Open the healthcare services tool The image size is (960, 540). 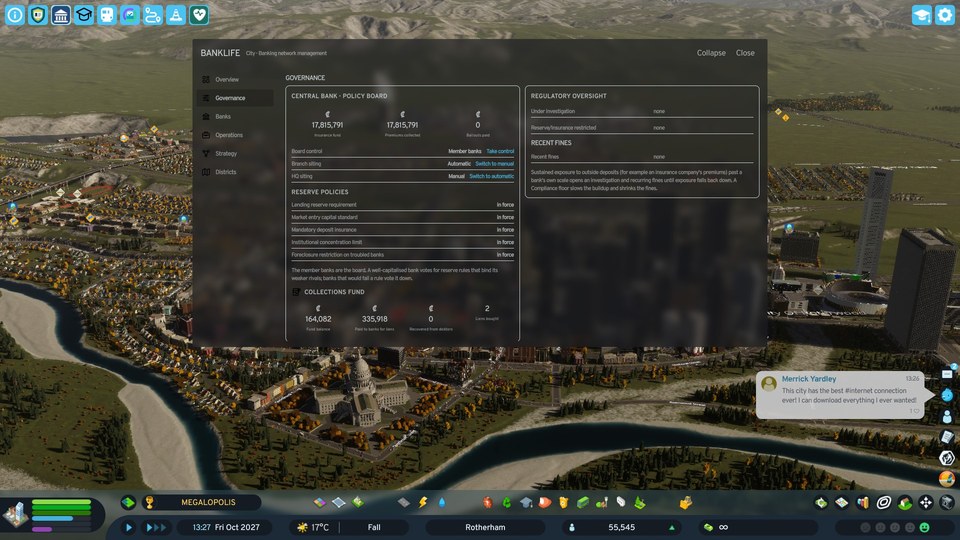coord(488,503)
